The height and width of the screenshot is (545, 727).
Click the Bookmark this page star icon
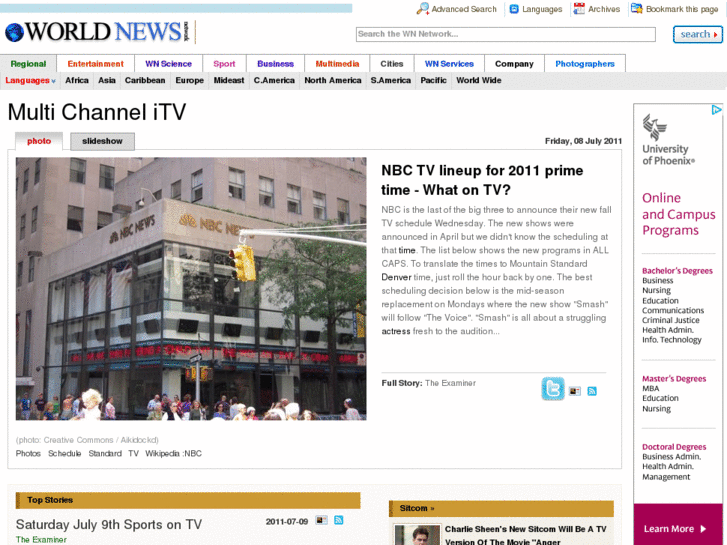637,9
